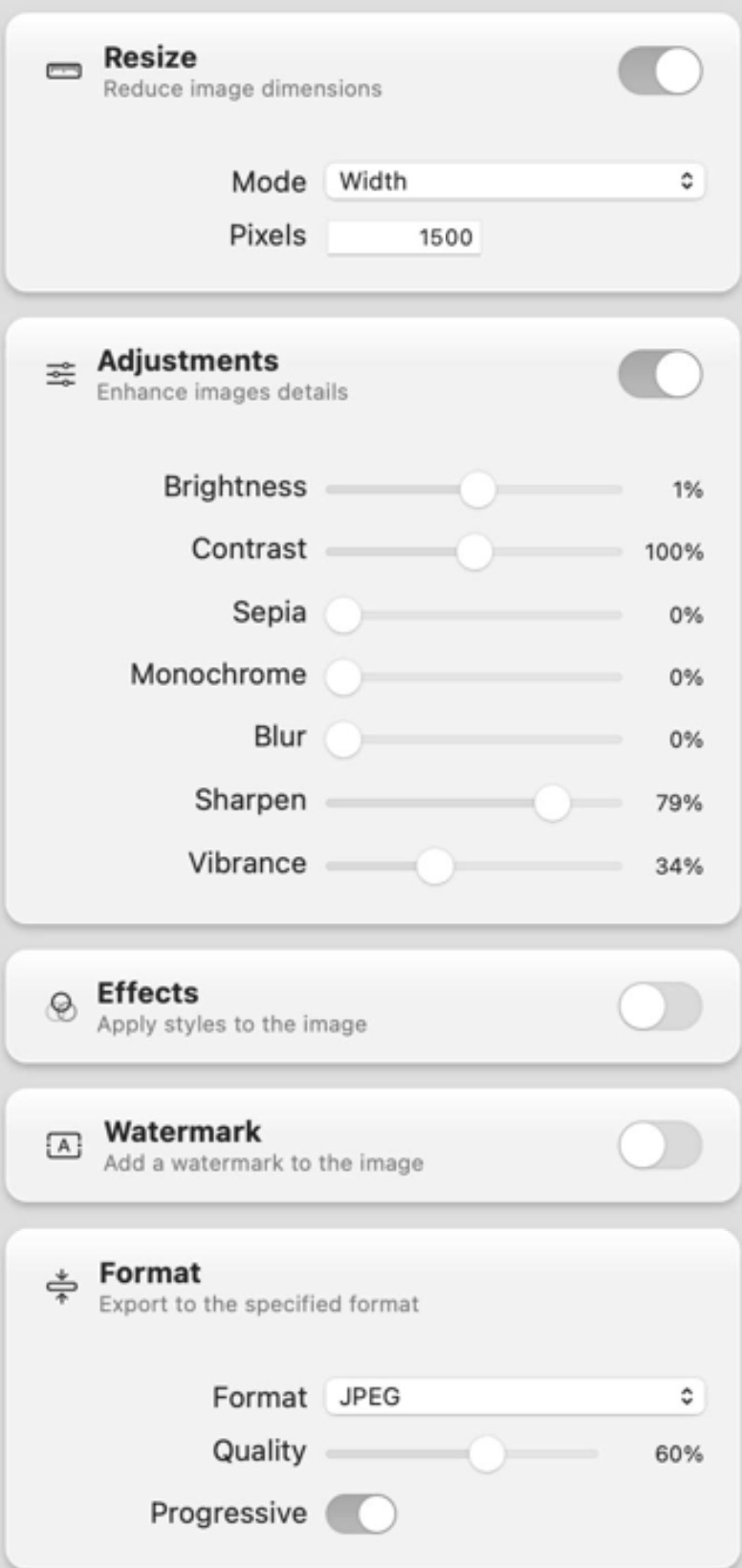Click the Quality slider knob
Viewport: 742px width, 1568px height.
(486, 1454)
